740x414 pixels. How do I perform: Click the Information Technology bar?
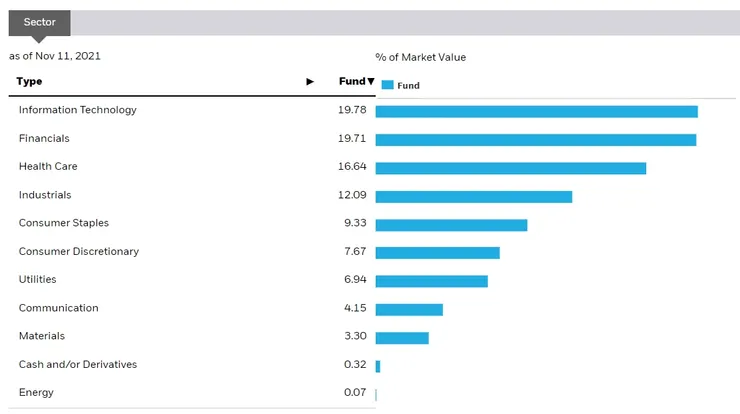[536, 111]
